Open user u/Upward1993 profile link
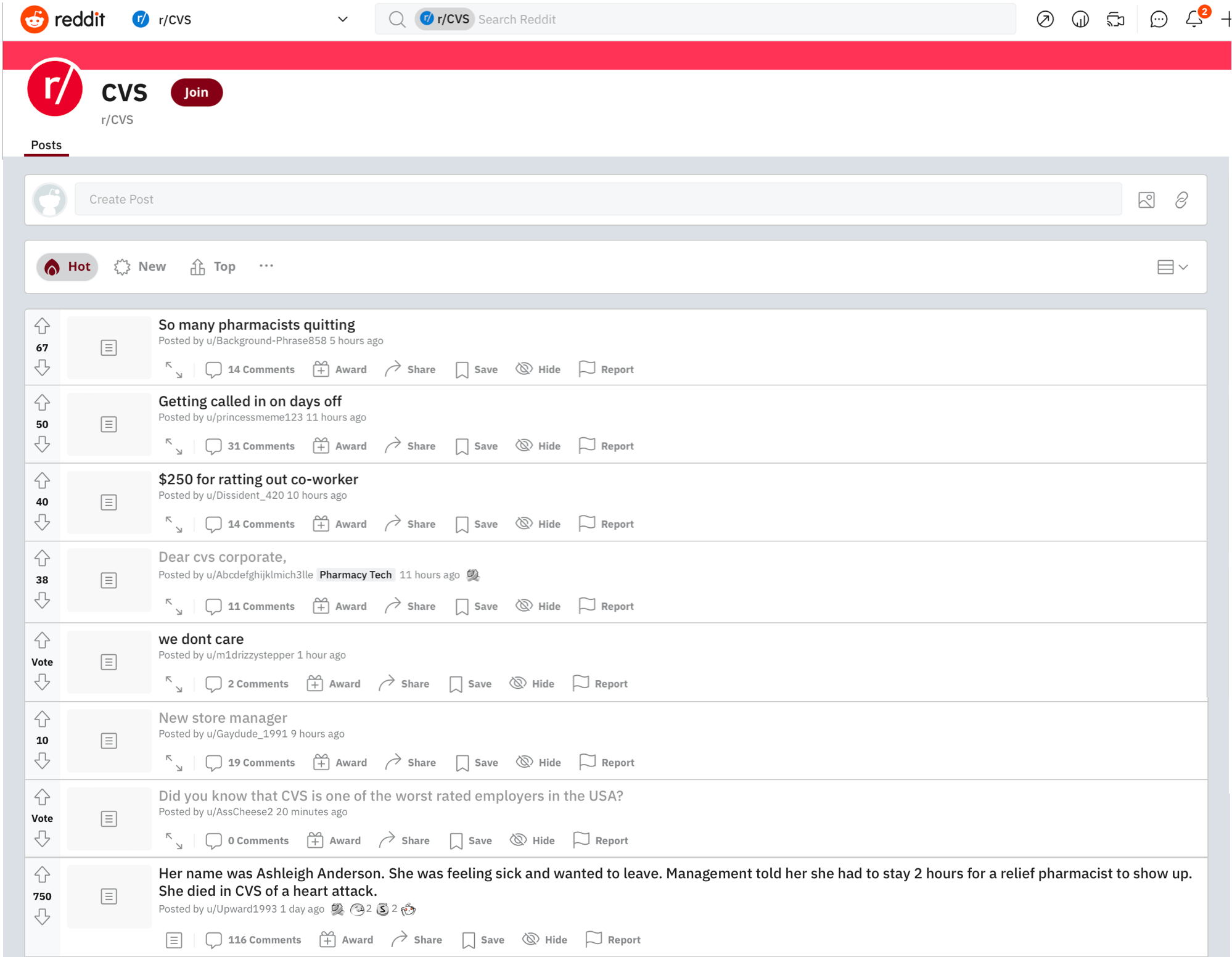 click(x=242, y=910)
